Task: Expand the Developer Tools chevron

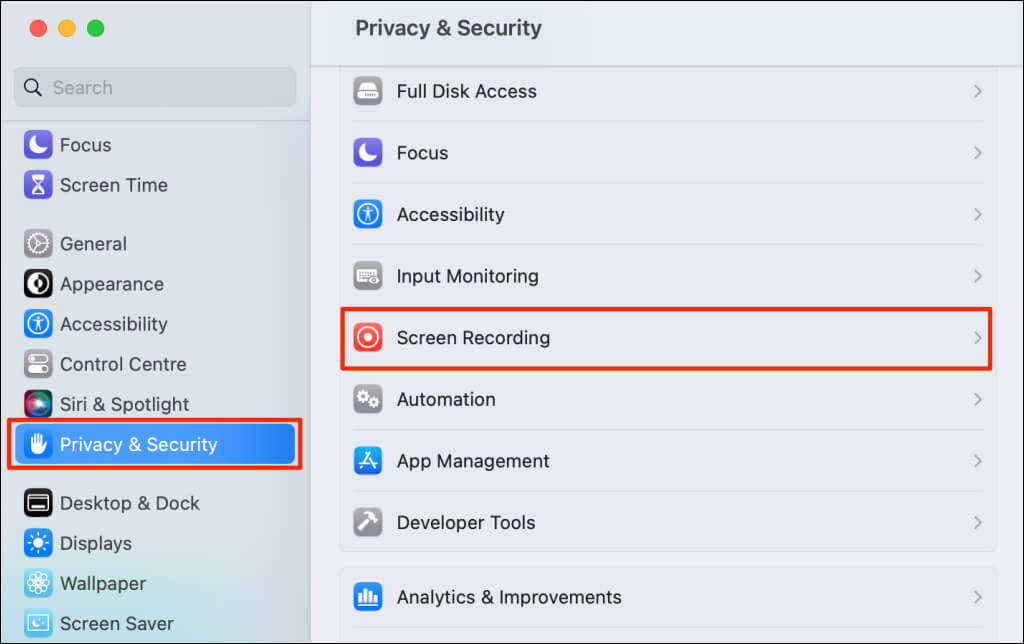Action: point(977,523)
